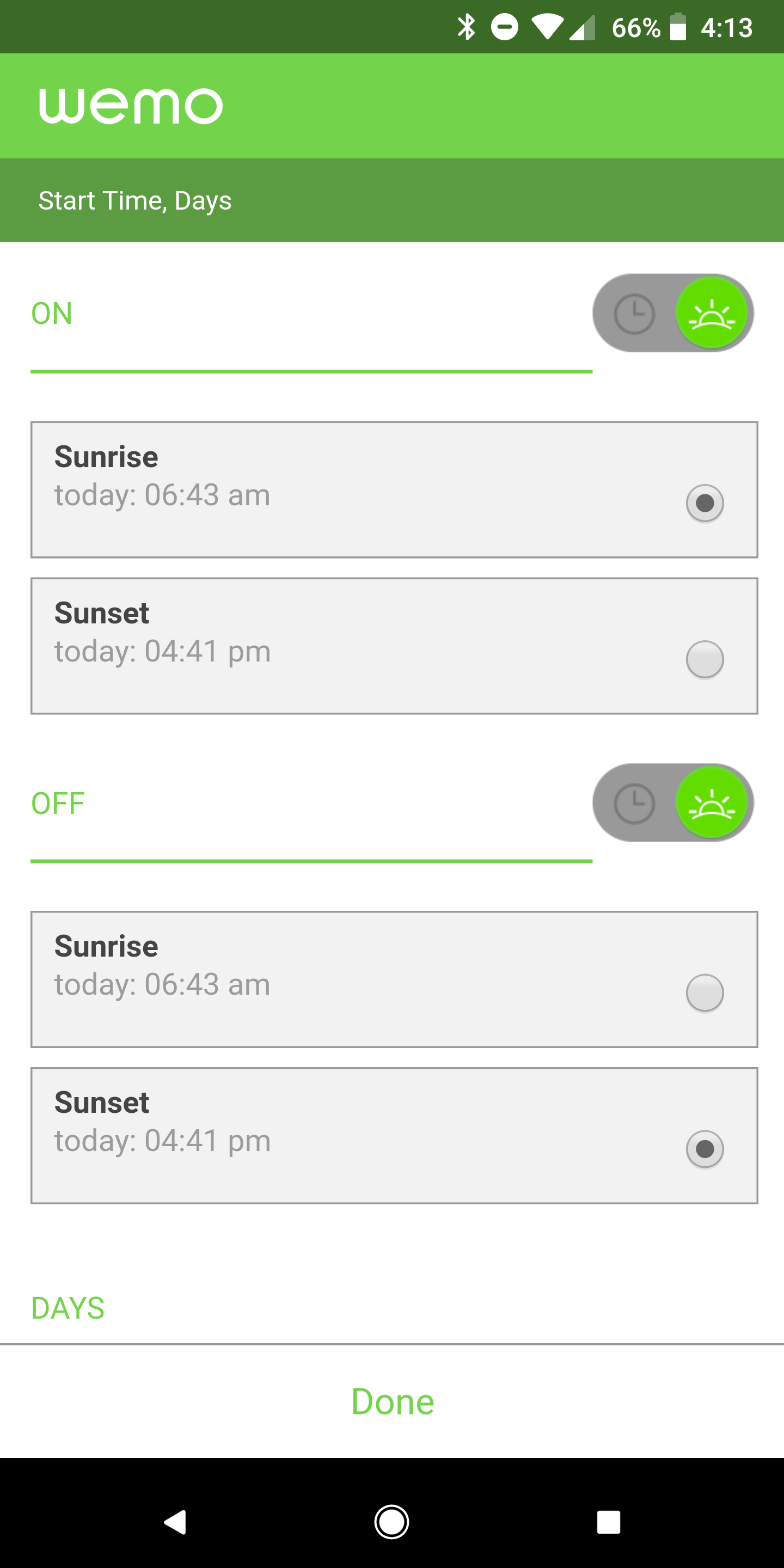
Task: Tap the DAYS section label
Action: tap(68, 1308)
